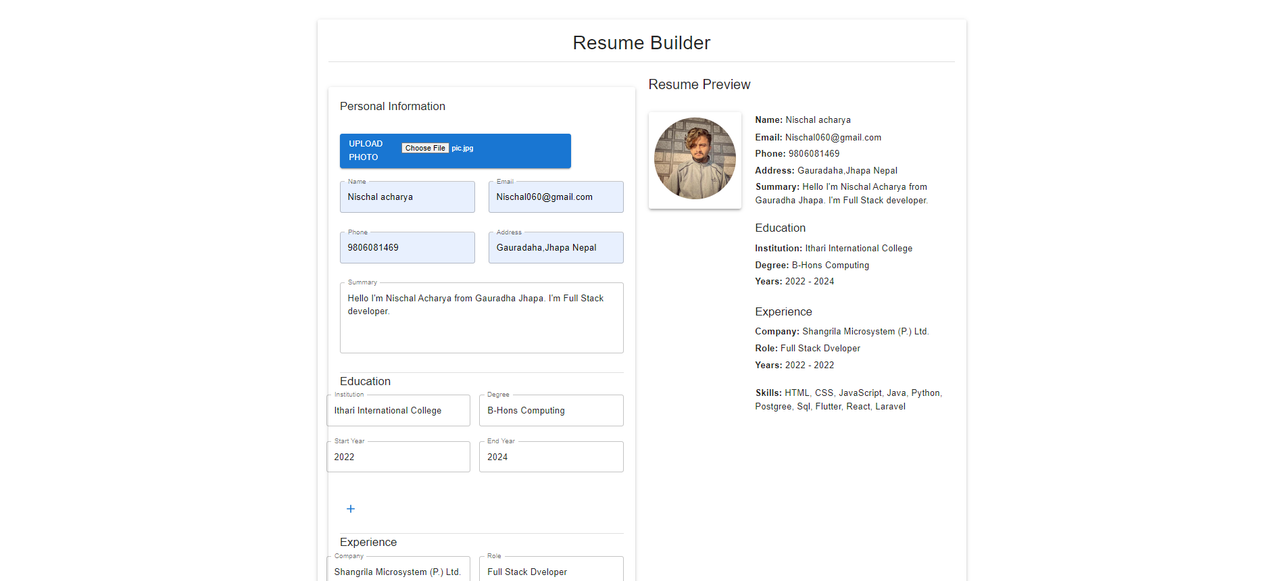Click the Resume Builder title

(641, 43)
